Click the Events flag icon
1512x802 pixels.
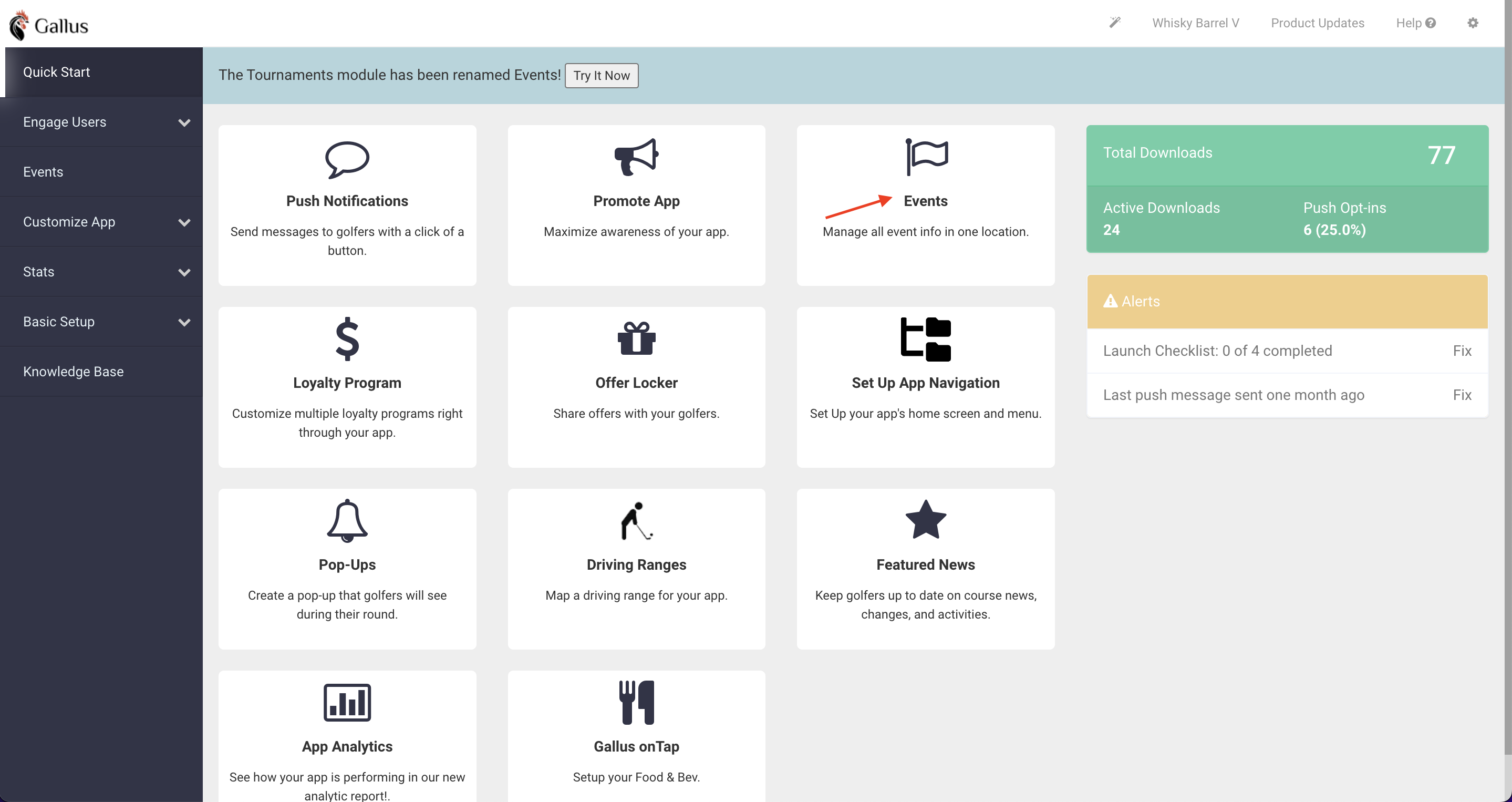point(926,157)
